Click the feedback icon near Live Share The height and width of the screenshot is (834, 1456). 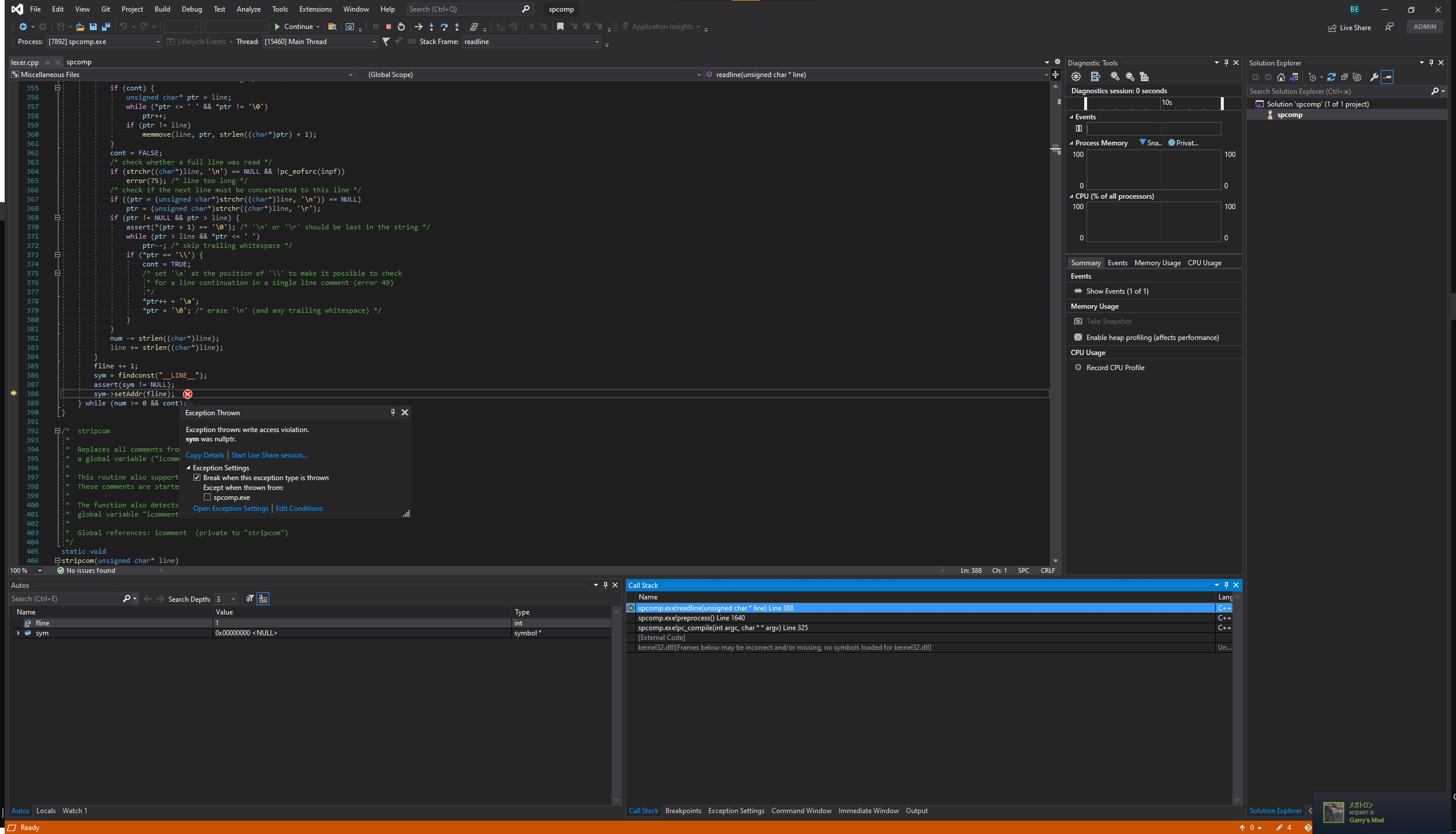coord(1389,27)
